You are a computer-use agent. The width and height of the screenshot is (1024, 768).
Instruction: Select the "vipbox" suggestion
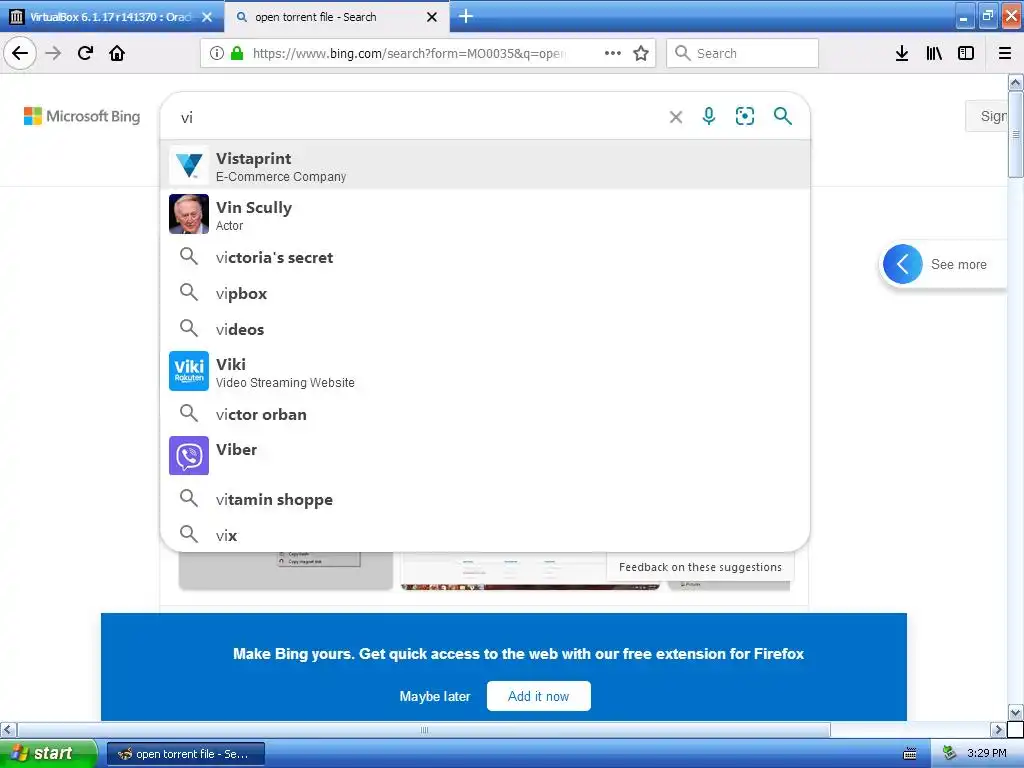coord(485,293)
